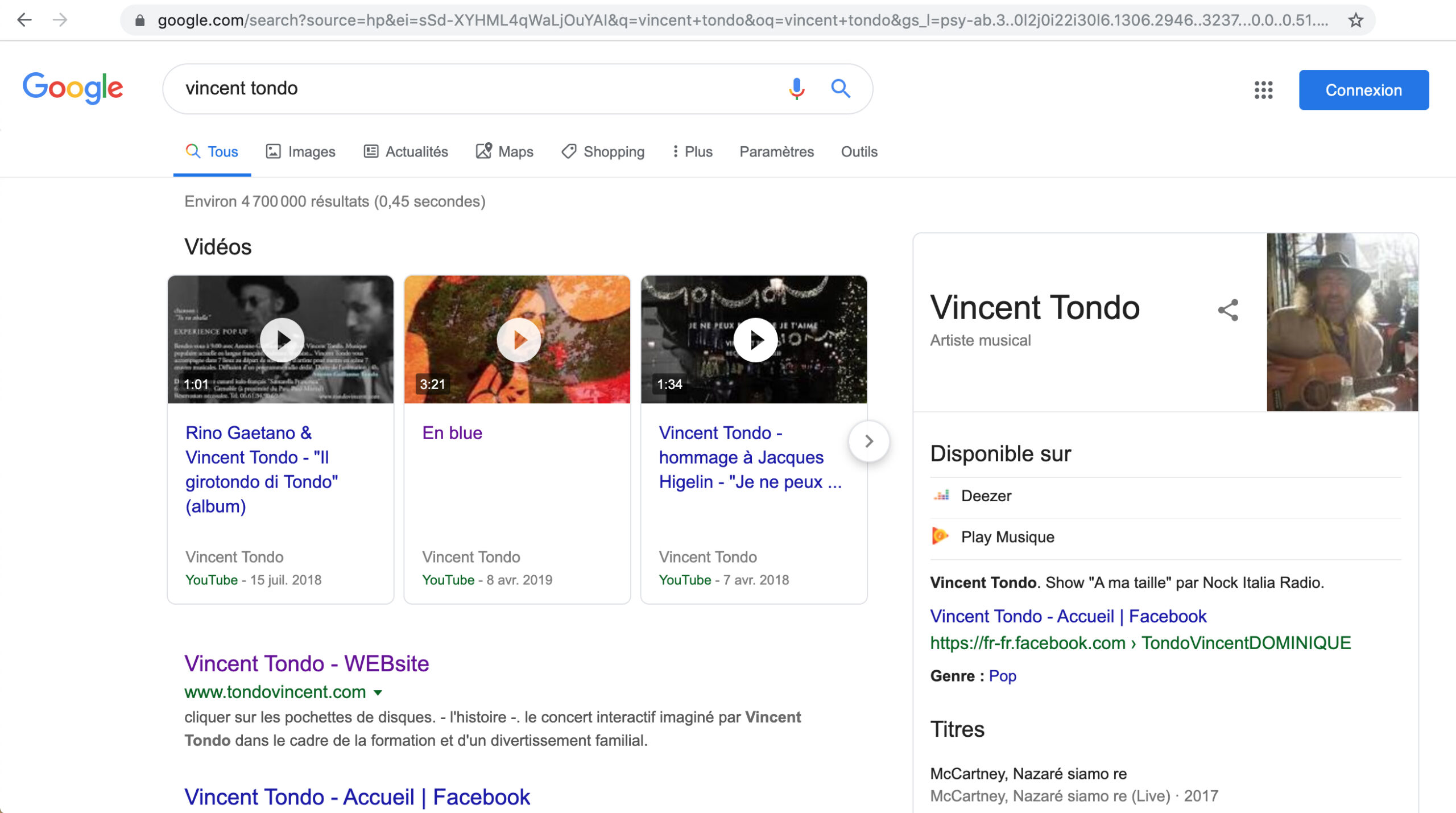Click the Google logo
Viewport: 1456px width, 813px height.
tap(73, 88)
